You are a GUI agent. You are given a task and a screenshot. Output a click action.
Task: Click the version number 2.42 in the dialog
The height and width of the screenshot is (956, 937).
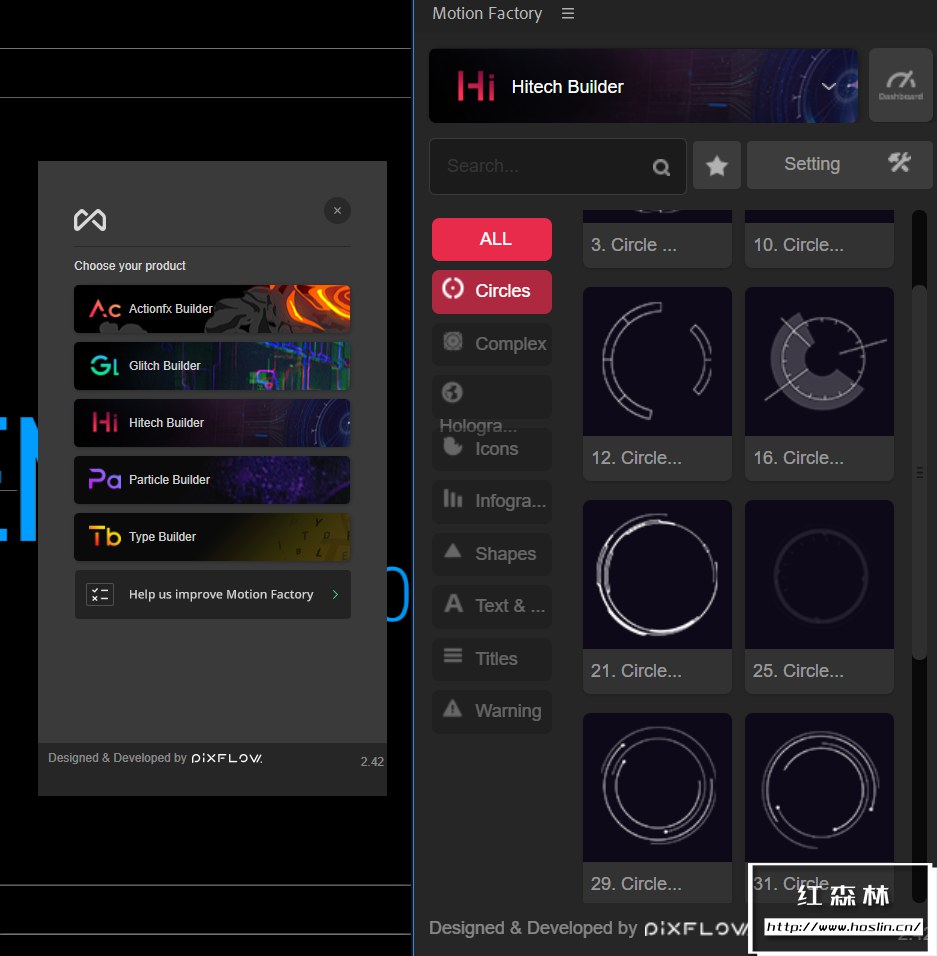coord(372,762)
